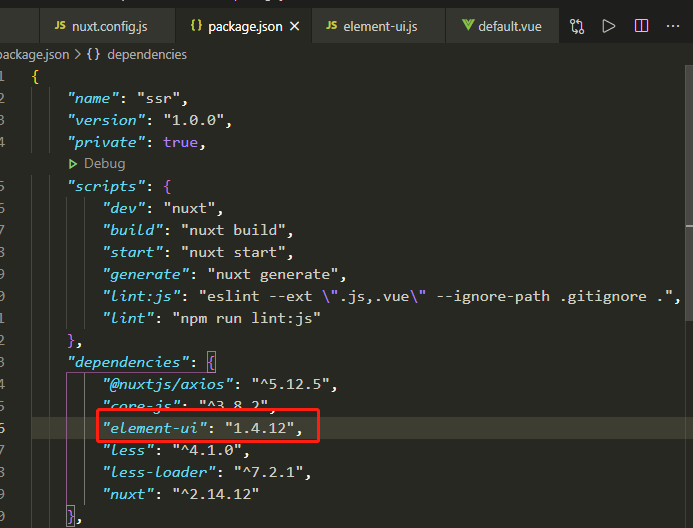Click the Vue logo icon on default.vue tab
This screenshot has height=528, width=693.
(468, 25)
